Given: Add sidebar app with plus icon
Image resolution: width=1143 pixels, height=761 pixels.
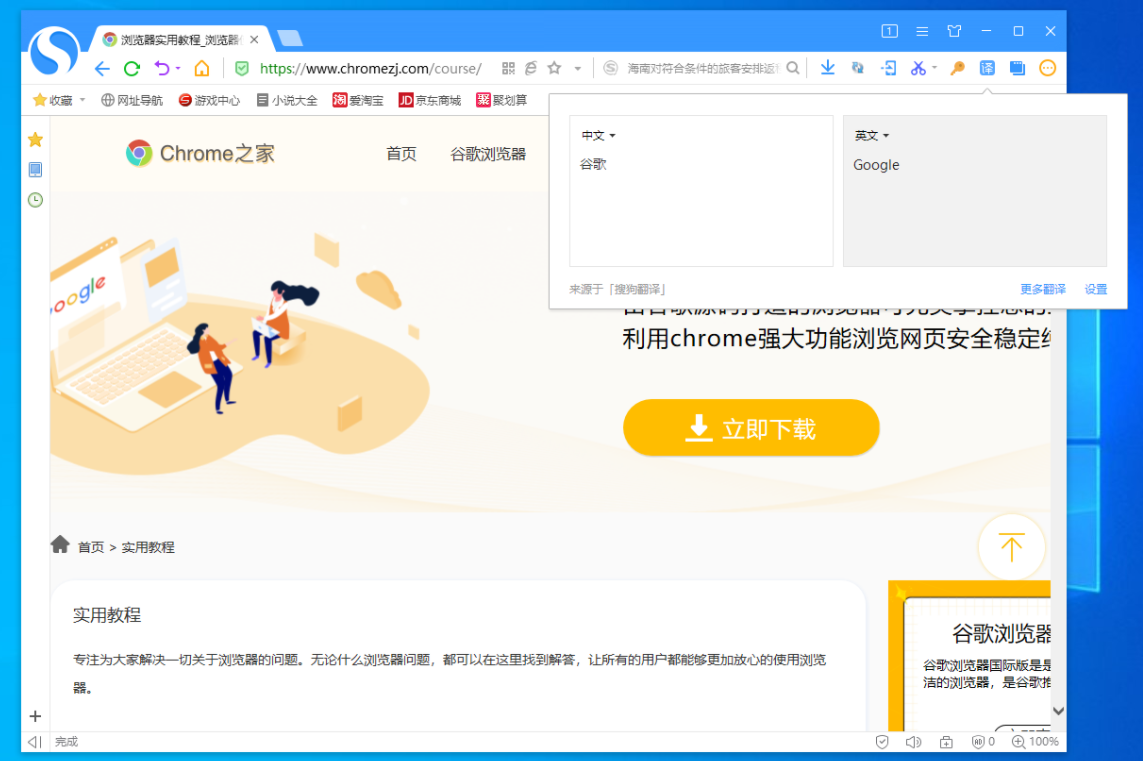Looking at the screenshot, I should tap(35, 716).
